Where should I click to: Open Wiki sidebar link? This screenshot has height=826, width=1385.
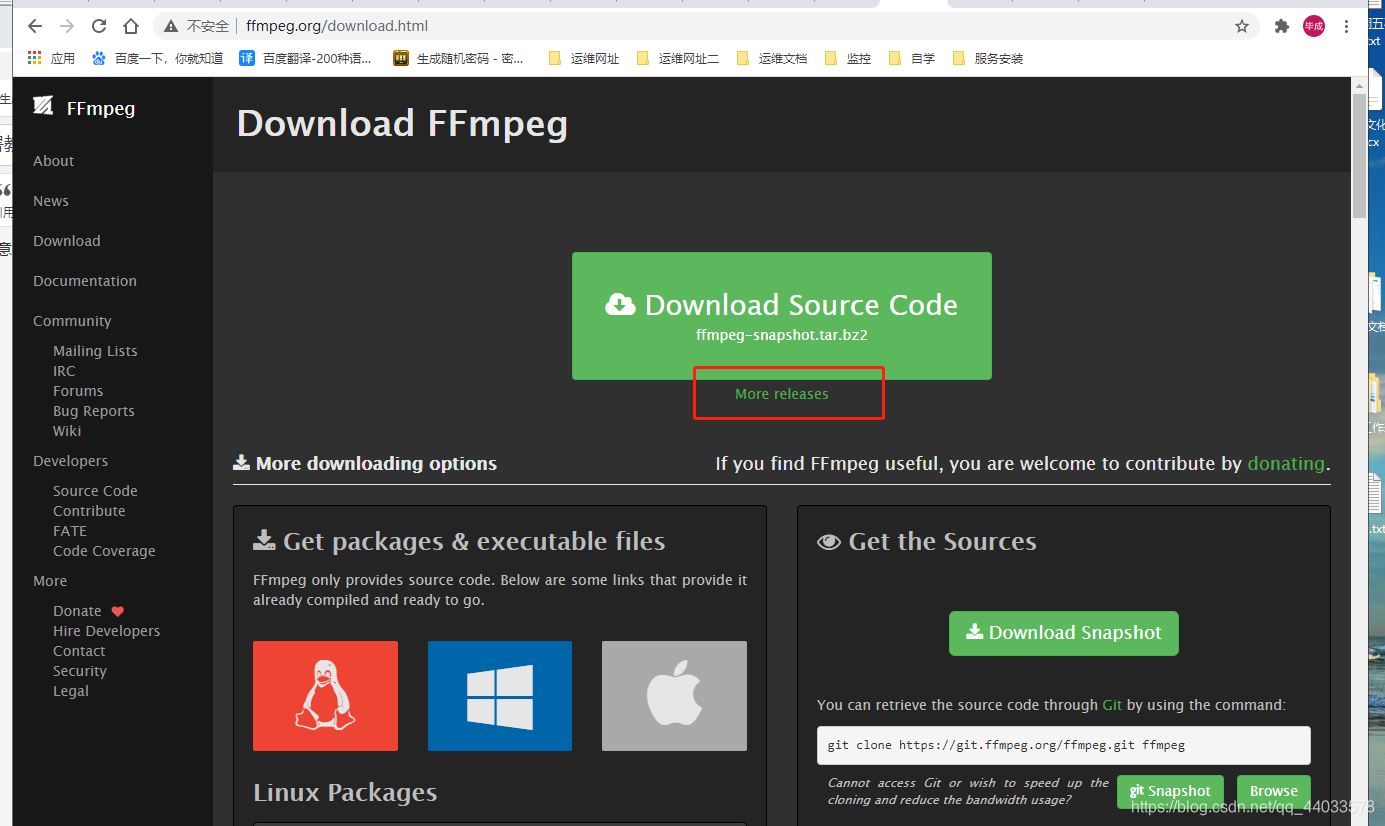click(67, 431)
